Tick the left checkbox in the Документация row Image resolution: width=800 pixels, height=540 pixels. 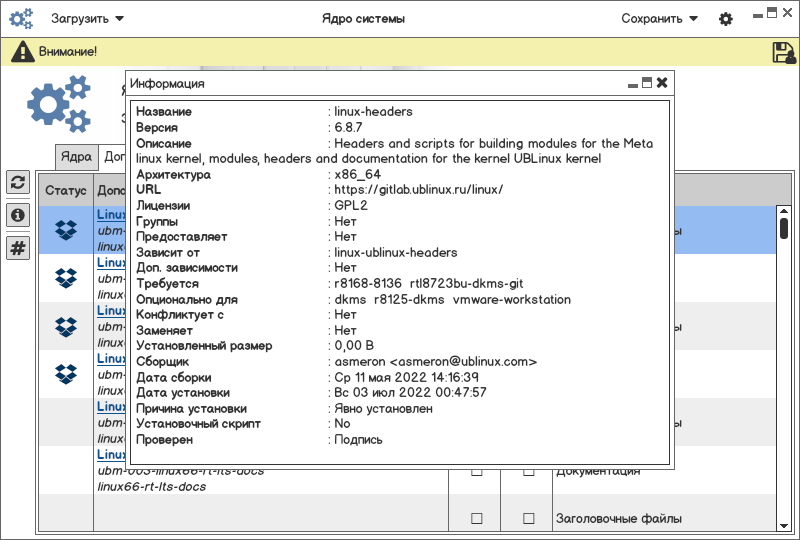477,472
